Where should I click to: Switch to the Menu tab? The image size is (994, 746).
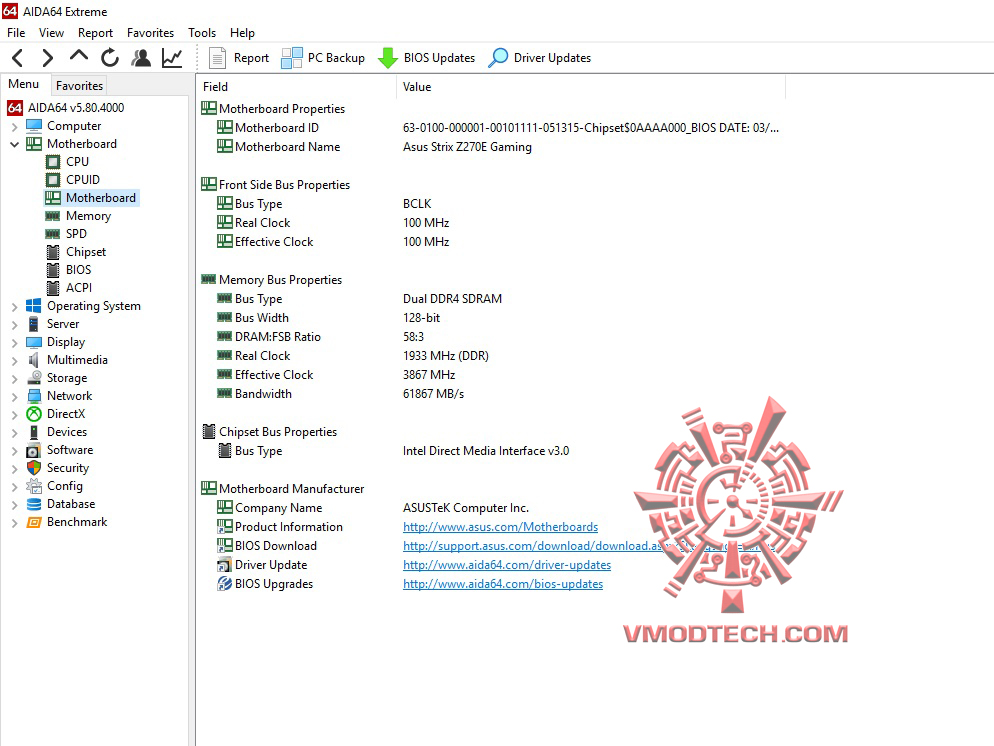pos(24,84)
